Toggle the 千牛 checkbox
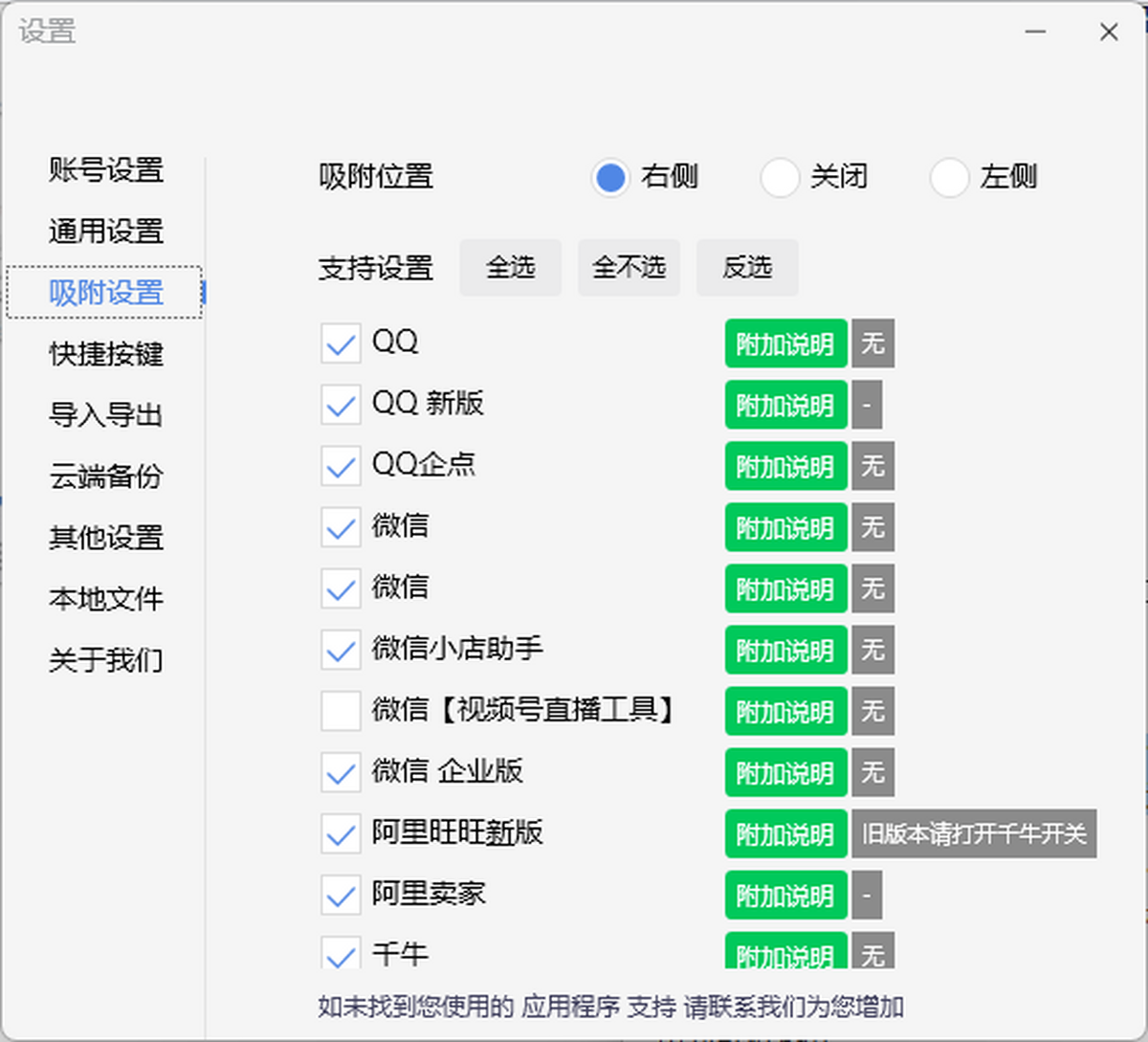This screenshot has height=1042, width=1148. pyautogui.click(x=341, y=952)
